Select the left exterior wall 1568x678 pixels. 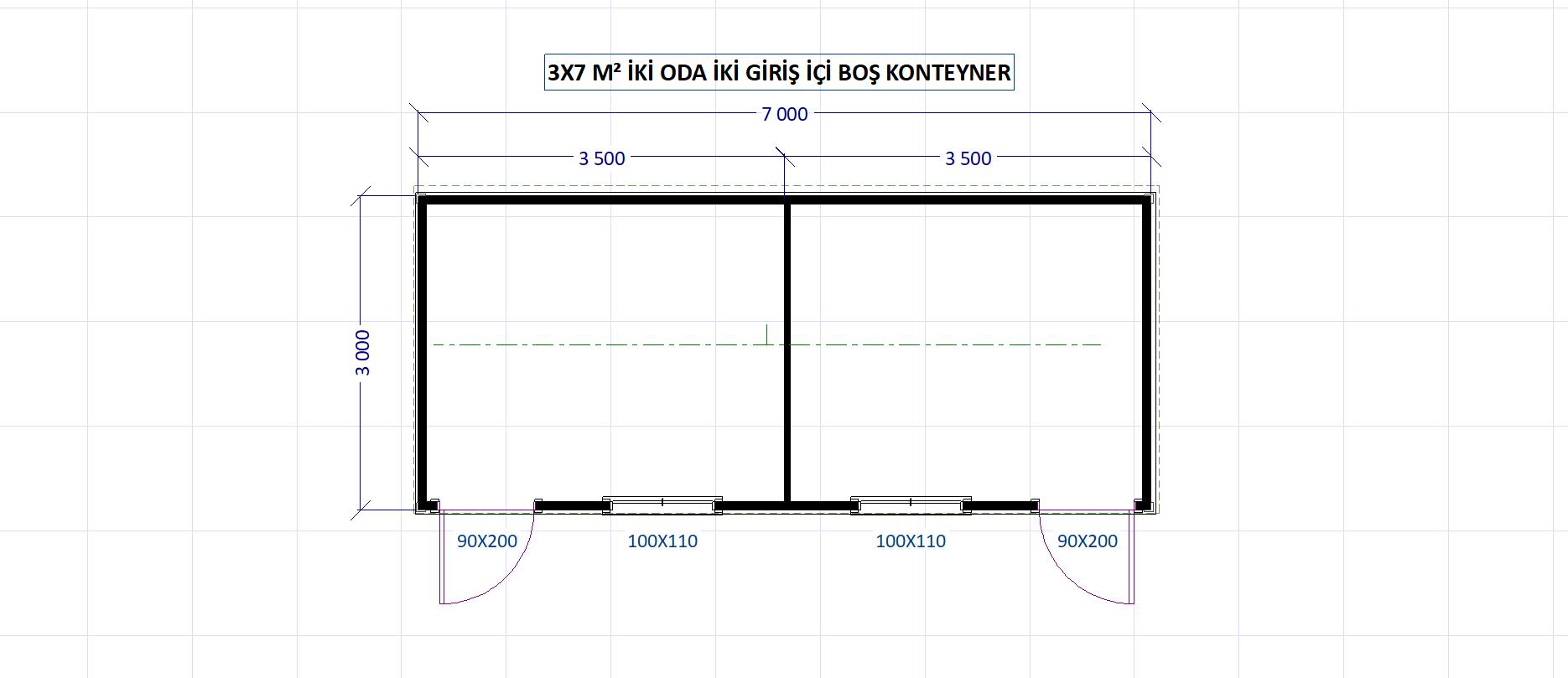(423, 352)
